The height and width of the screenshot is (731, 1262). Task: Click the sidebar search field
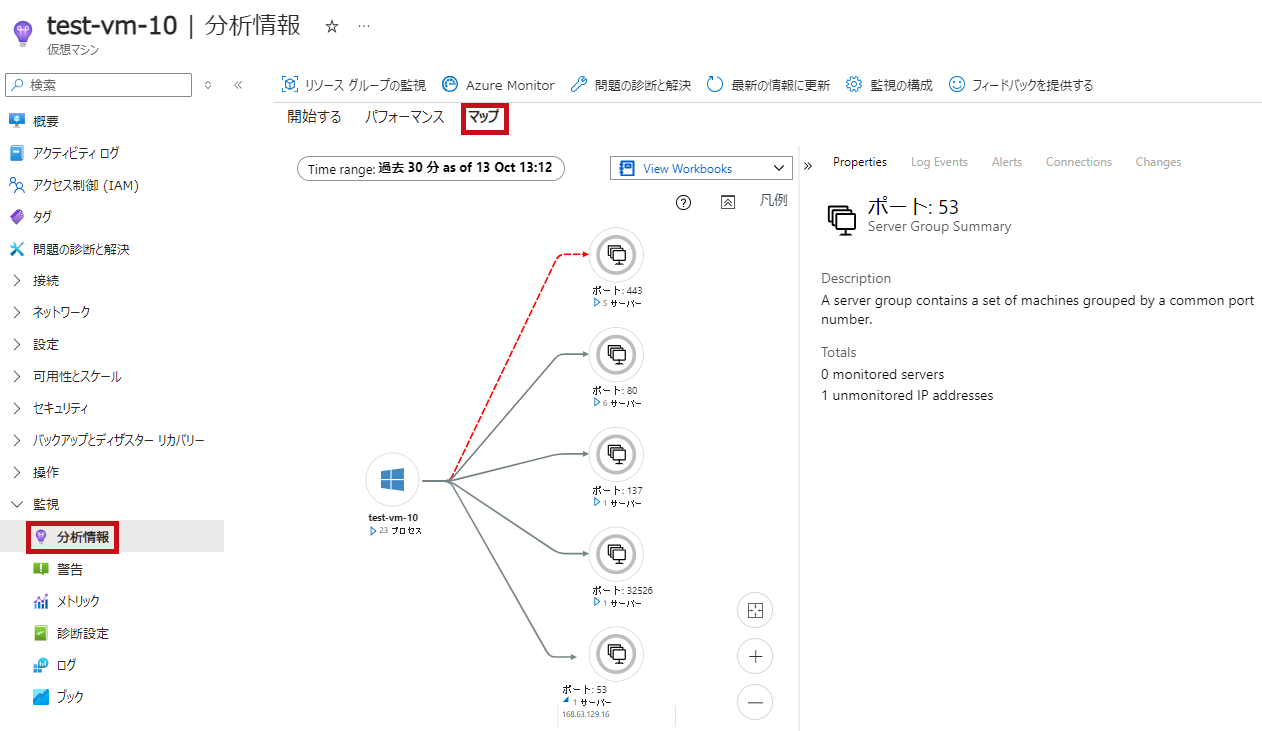[x=98, y=85]
